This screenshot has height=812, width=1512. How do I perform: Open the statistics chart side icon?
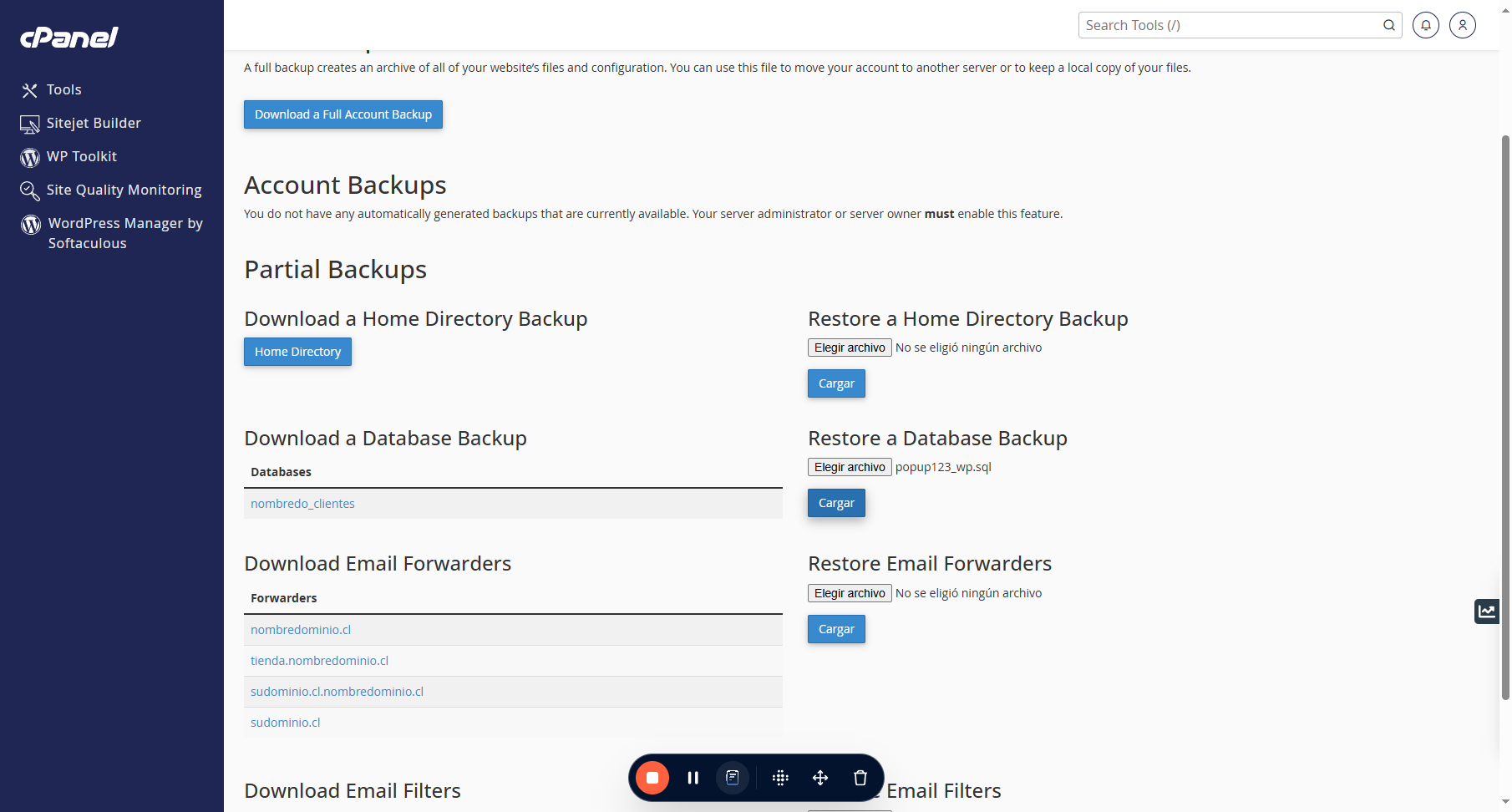(1487, 612)
